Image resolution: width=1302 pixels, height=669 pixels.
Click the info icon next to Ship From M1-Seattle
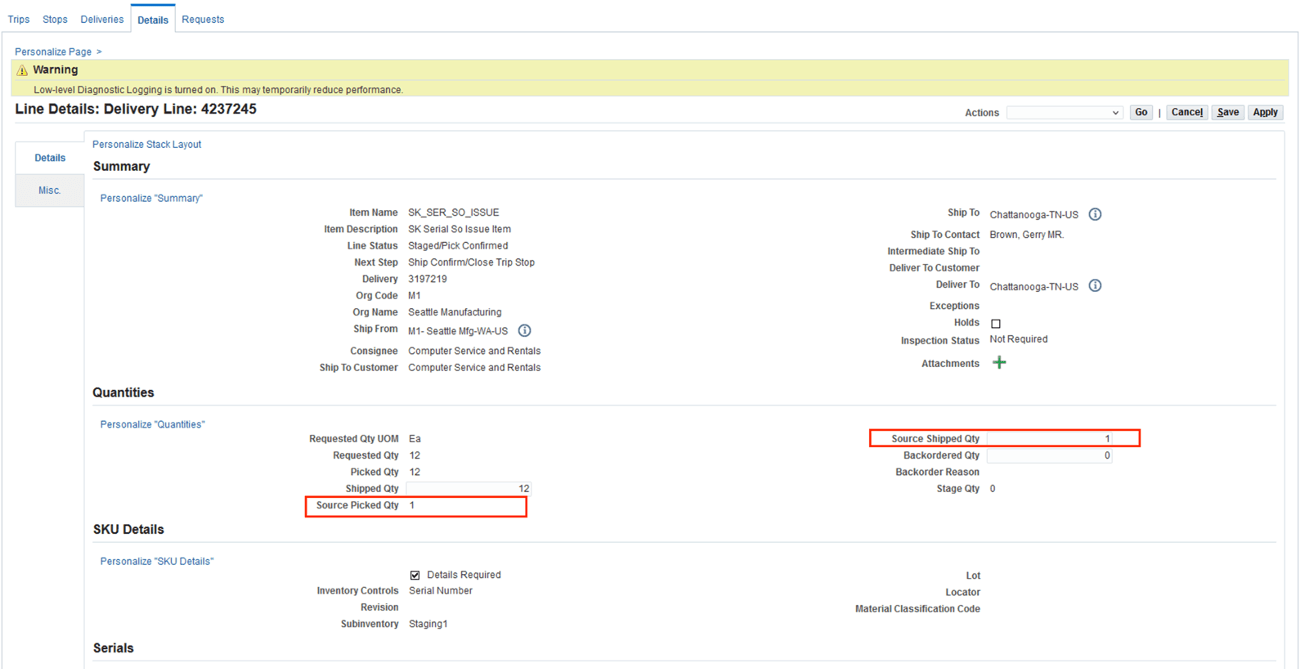524,330
